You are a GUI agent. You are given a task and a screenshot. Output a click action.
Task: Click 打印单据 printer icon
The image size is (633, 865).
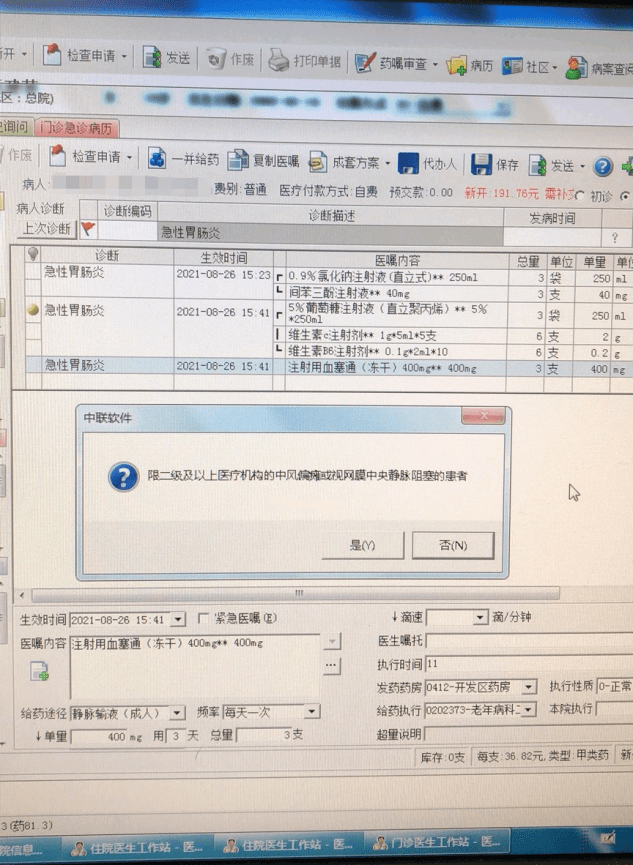click(279, 60)
